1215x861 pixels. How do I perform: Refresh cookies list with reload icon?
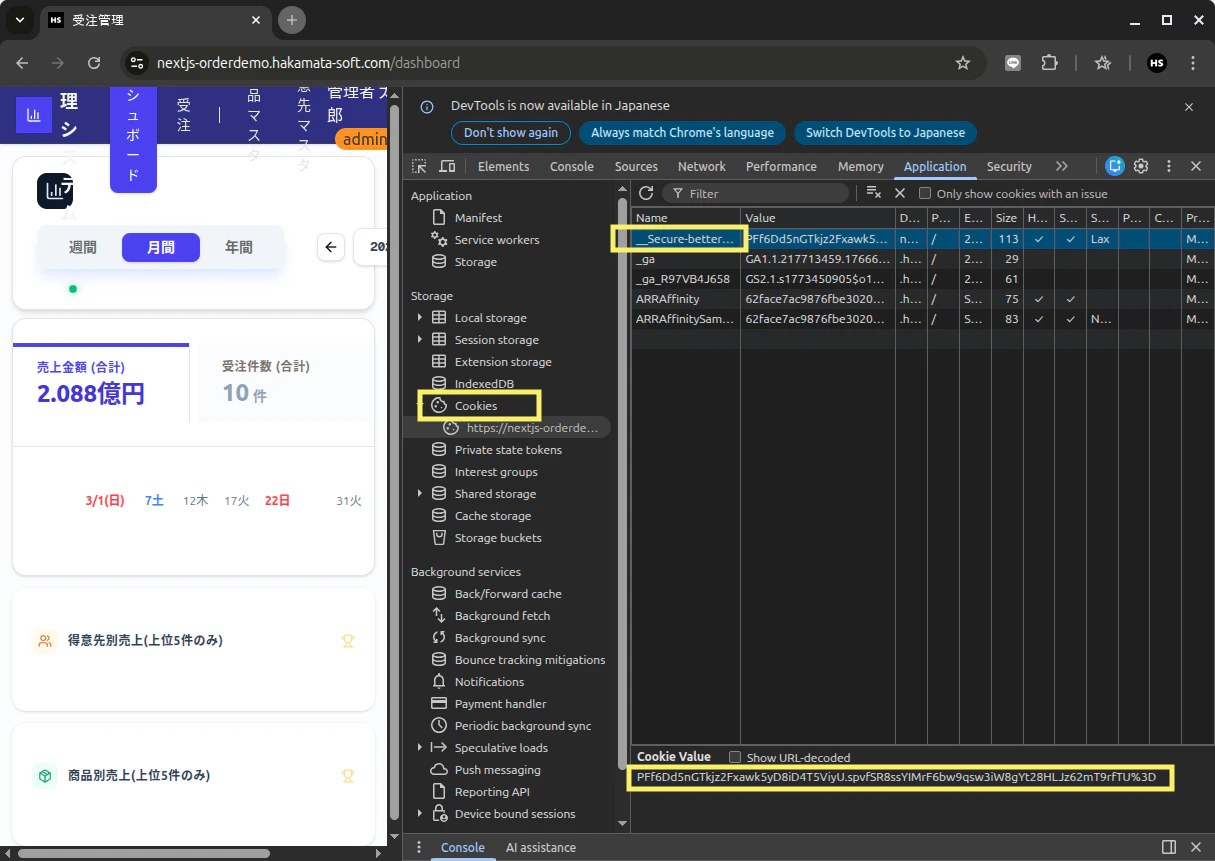[x=646, y=193]
